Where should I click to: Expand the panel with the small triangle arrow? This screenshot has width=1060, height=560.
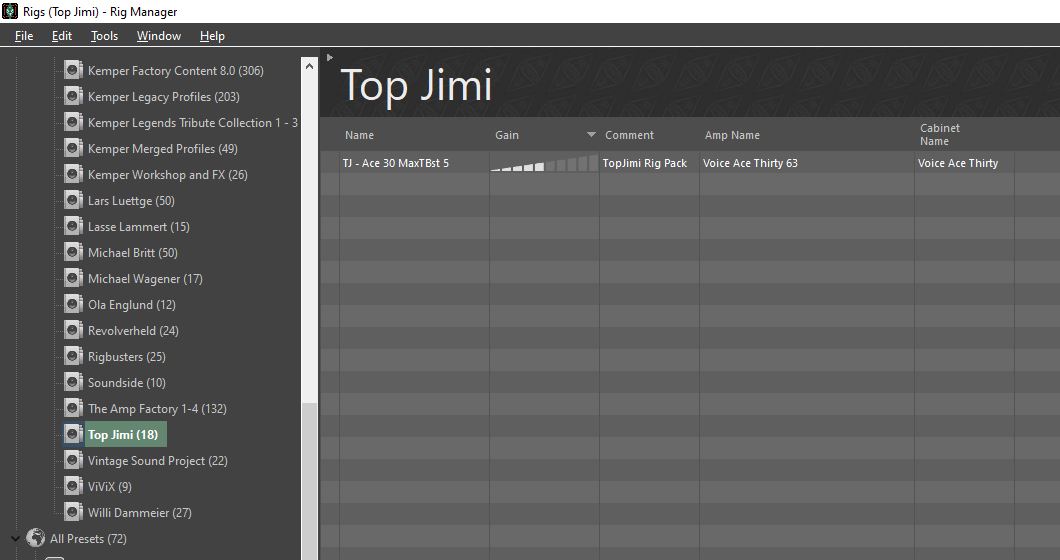pos(329,57)
